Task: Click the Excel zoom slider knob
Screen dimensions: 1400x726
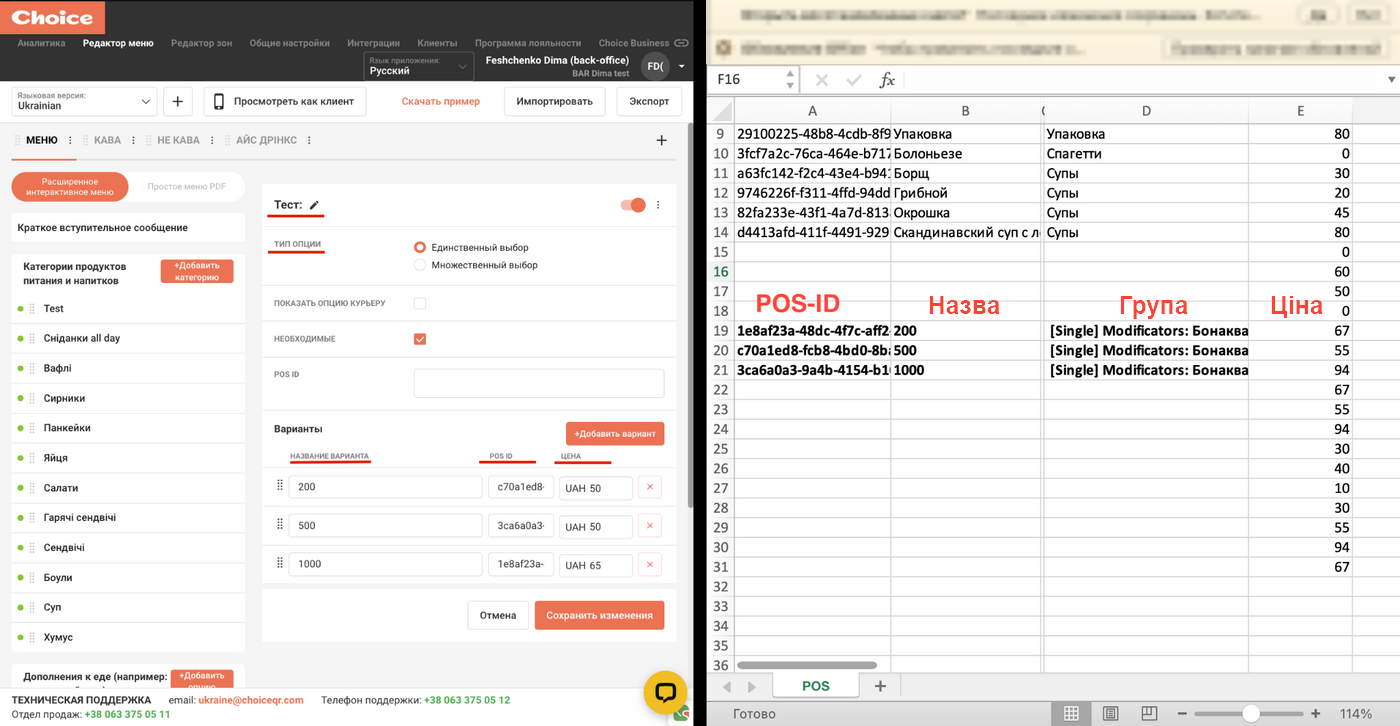Action: 1250,714
